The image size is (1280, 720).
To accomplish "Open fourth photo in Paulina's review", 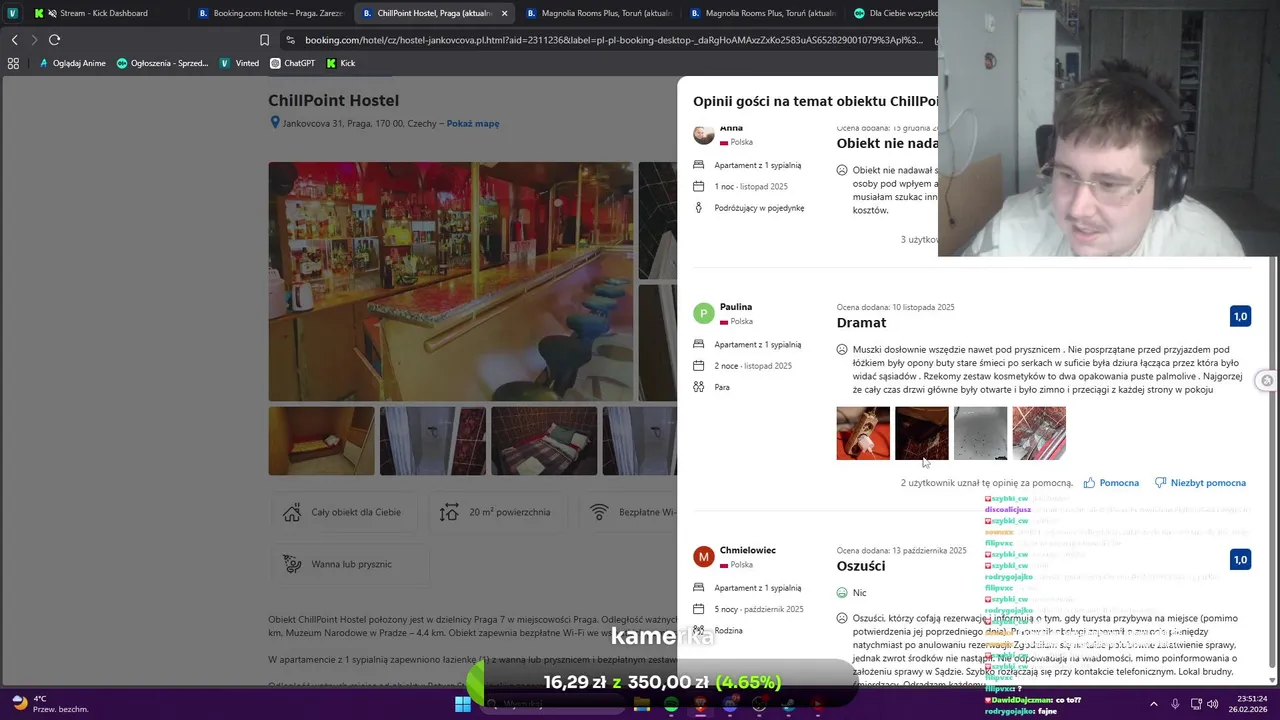I will (x=1039, y=433).
